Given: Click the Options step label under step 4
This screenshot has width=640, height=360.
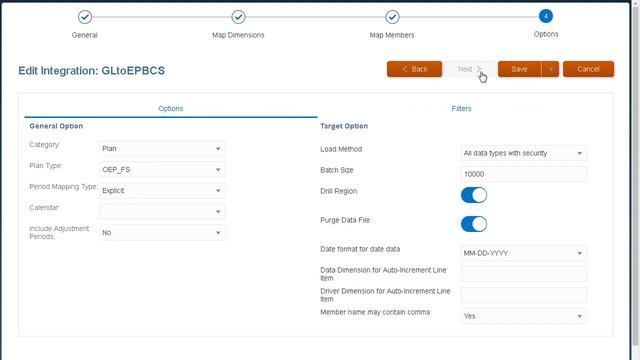Looking at the screenshot, I should click(546, 34).
